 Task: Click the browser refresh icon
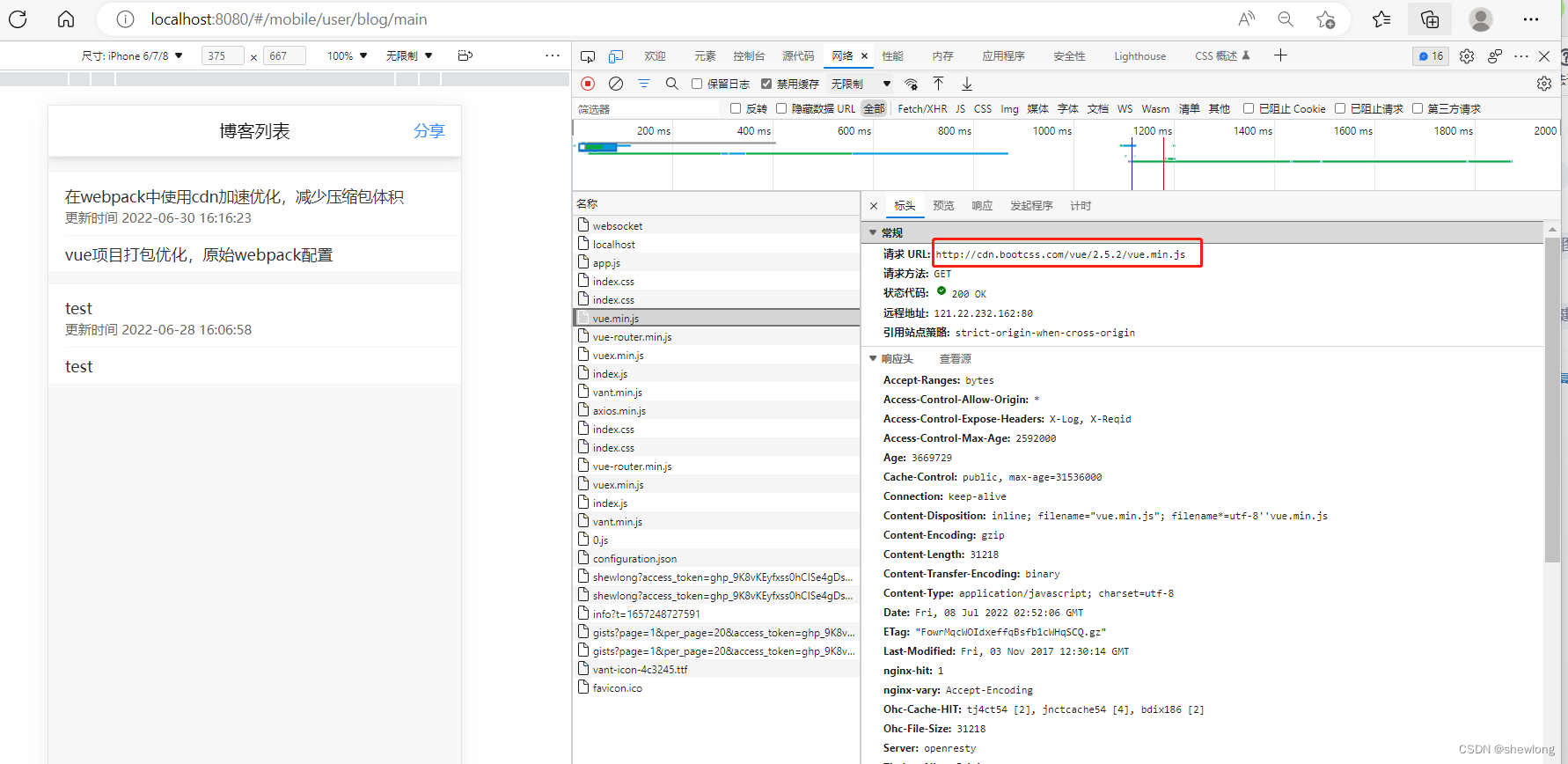point(18,18)
